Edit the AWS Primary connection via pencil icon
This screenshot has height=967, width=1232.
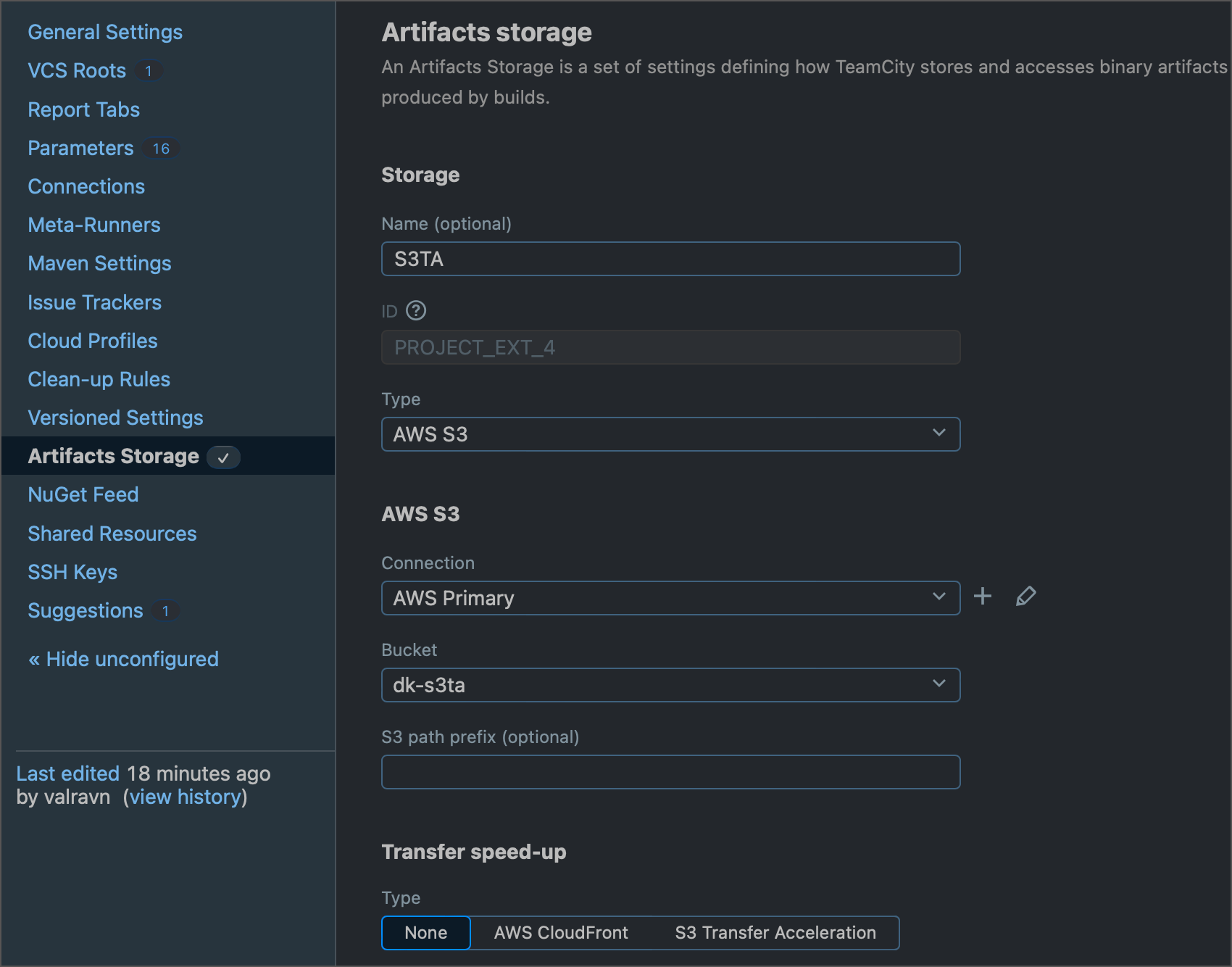point(1025,597)
